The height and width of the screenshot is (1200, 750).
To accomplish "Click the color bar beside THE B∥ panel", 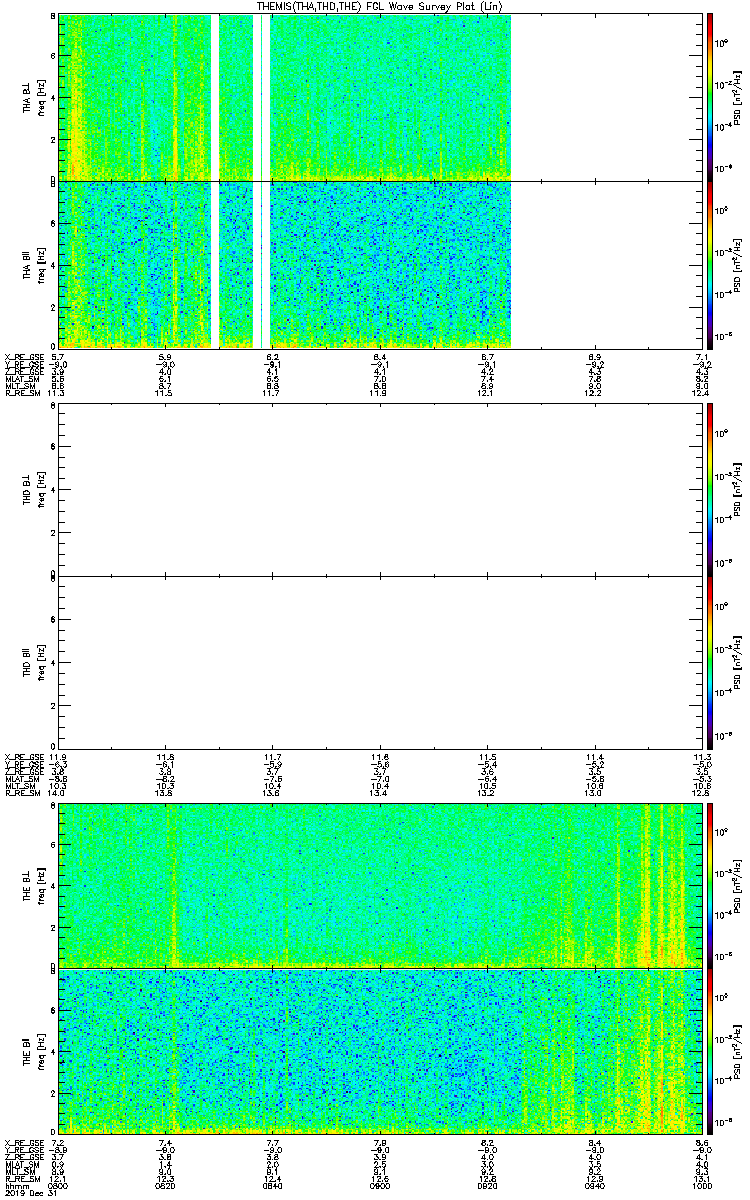I will pyautogui.click(x=710, y=1052).
